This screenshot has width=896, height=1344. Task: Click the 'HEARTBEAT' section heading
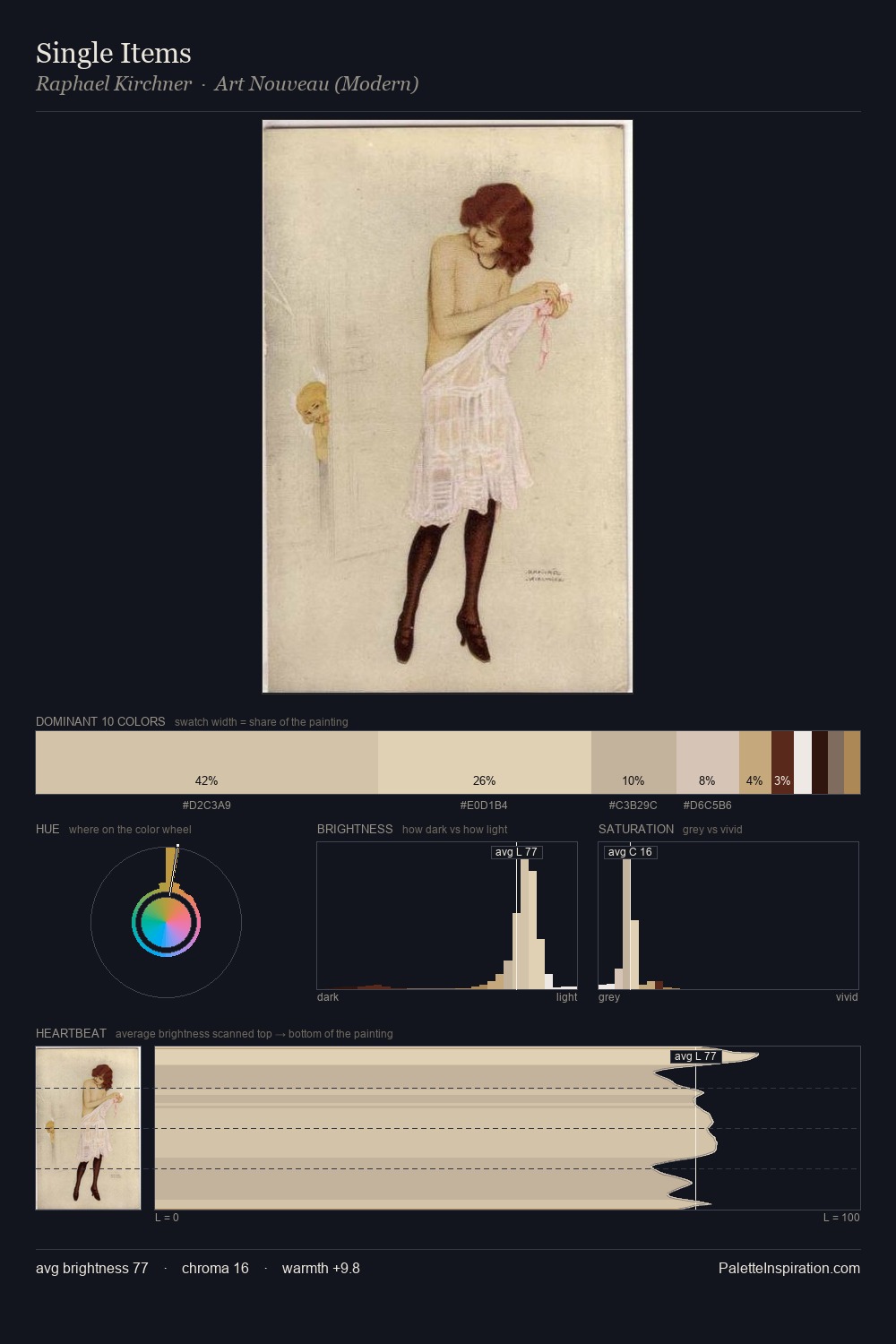(x=71, y=1033)
